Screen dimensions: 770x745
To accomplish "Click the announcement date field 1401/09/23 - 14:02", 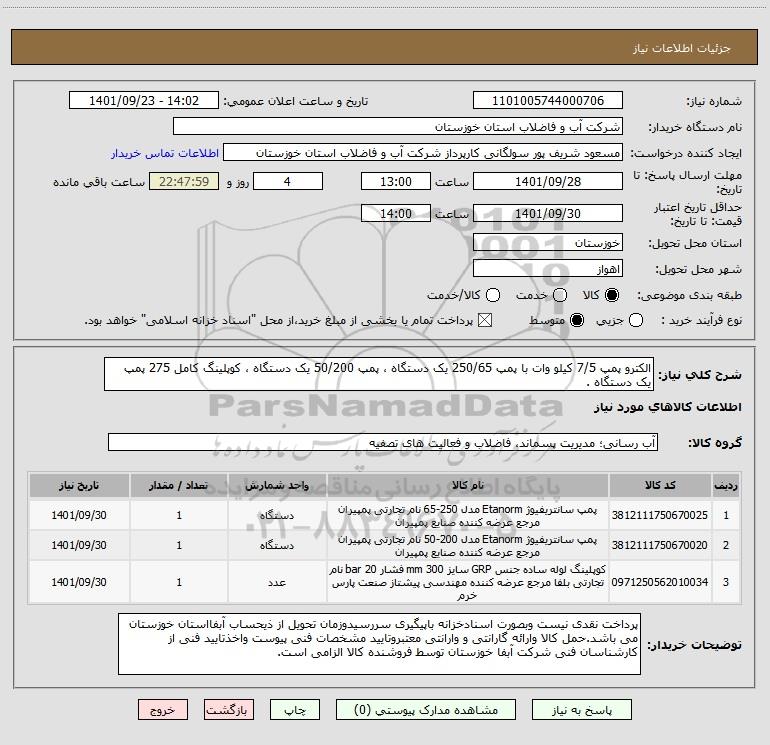I will tap(144, 101).
